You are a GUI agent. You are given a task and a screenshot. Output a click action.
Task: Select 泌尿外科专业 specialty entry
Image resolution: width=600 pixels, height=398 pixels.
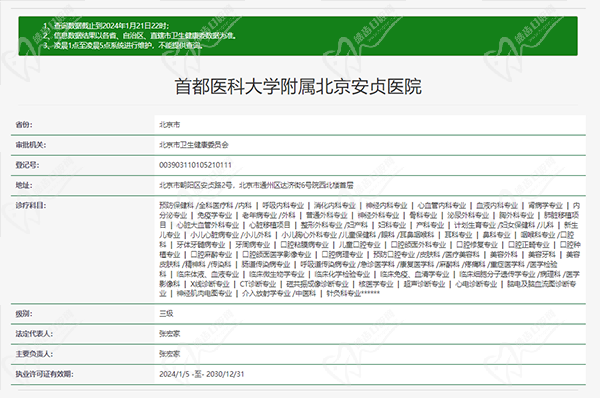[468, 215]
